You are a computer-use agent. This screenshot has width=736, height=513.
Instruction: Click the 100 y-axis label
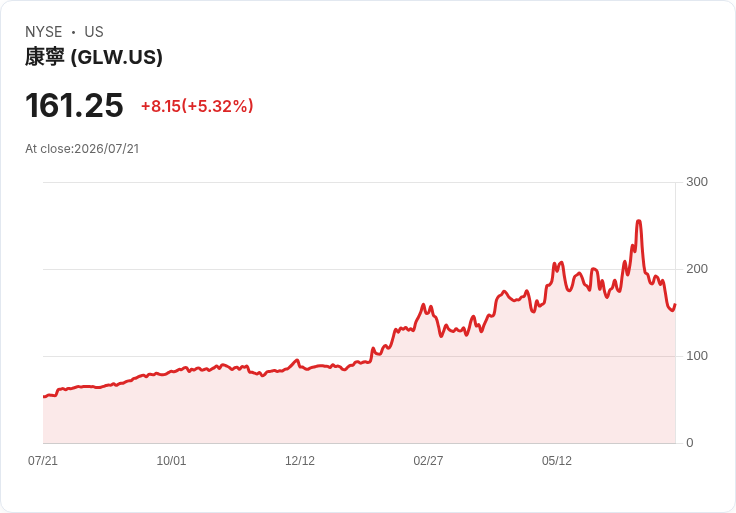697,356
